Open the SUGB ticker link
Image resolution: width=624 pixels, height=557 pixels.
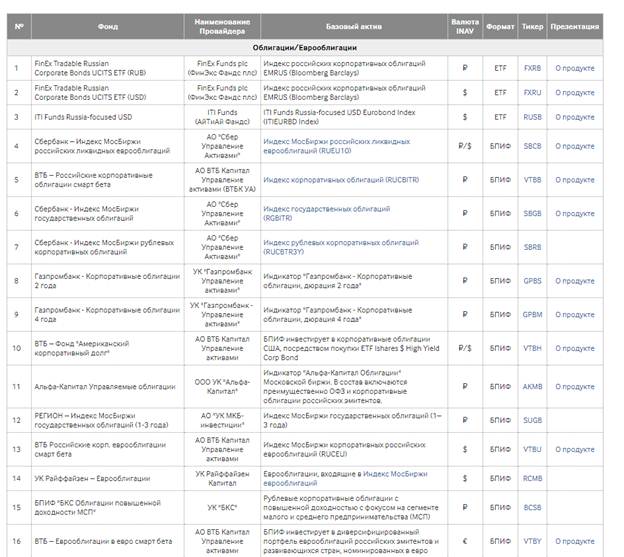pyautogui.click(x=532, y=420)
